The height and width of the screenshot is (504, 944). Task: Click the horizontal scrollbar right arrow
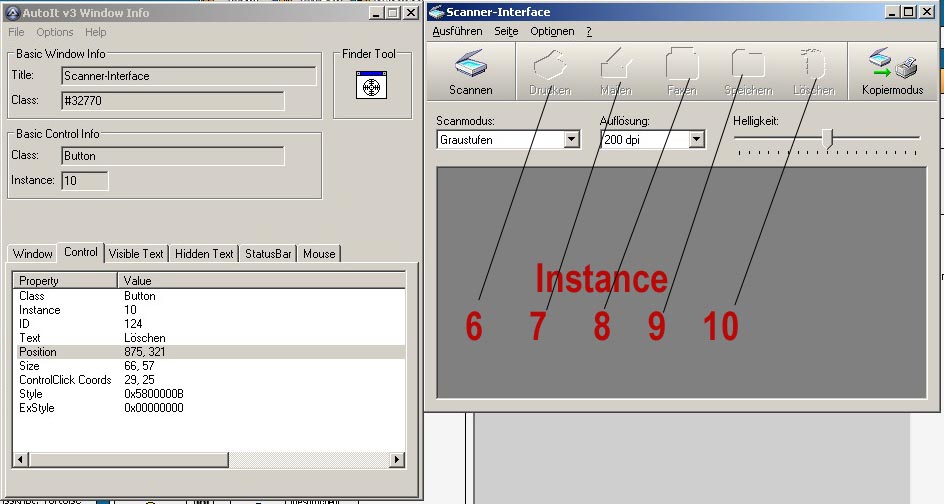[397, 460]
